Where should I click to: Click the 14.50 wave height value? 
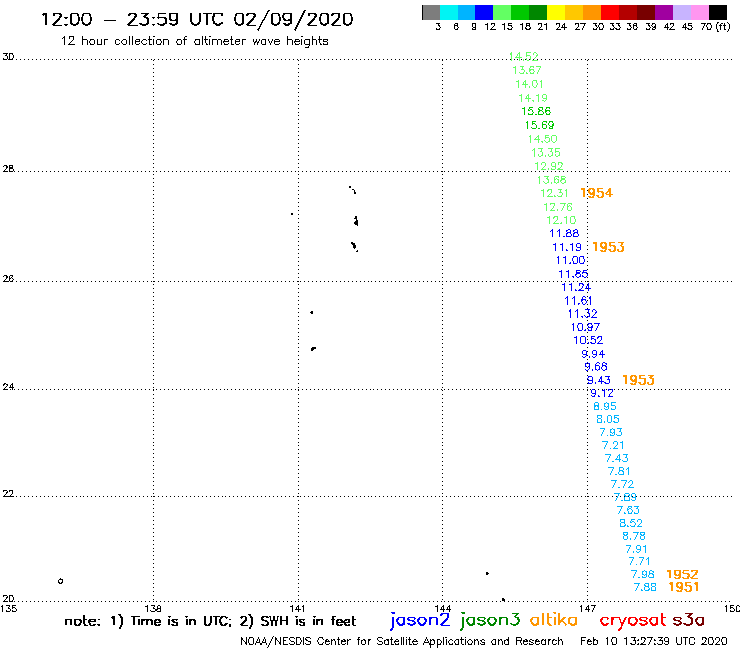543,139
